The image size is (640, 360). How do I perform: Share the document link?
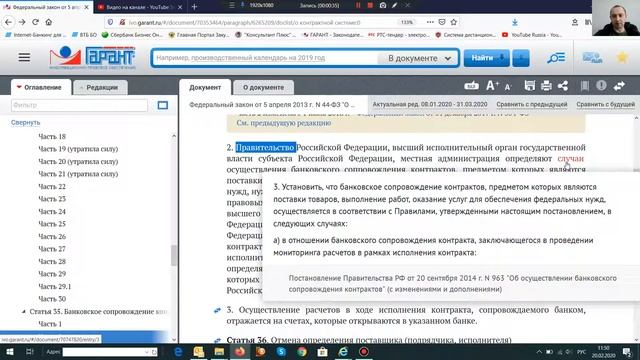(x=563, y=86)
